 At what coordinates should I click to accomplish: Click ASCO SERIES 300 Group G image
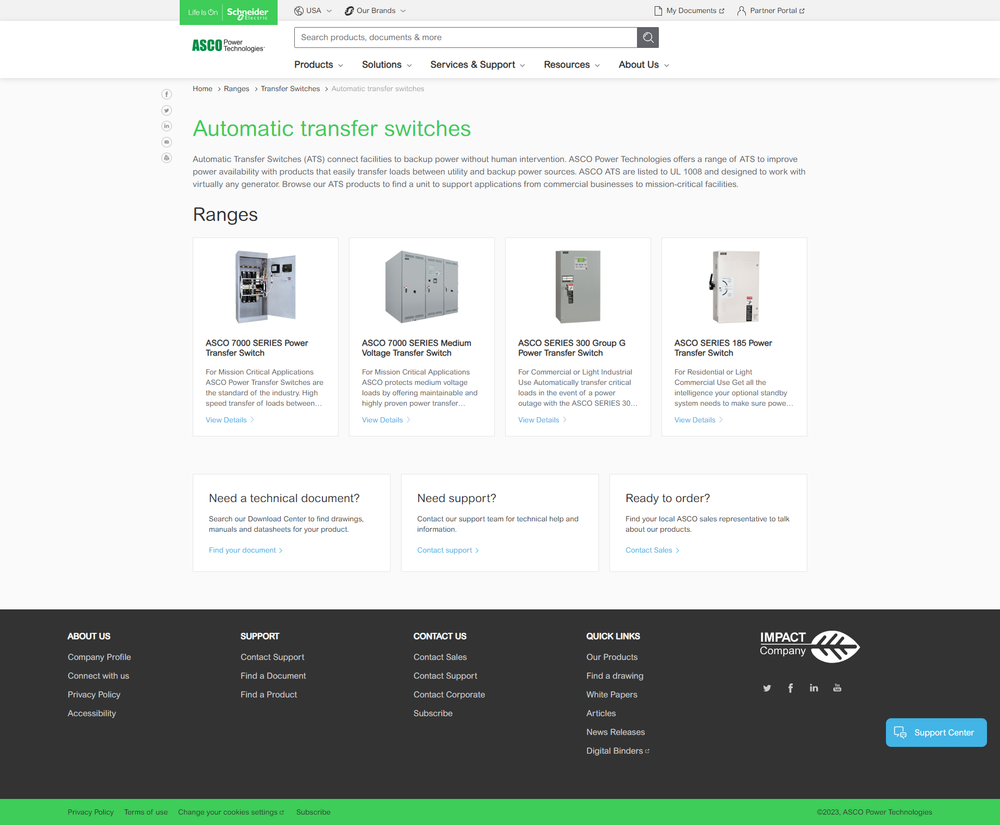pos(578,286)
